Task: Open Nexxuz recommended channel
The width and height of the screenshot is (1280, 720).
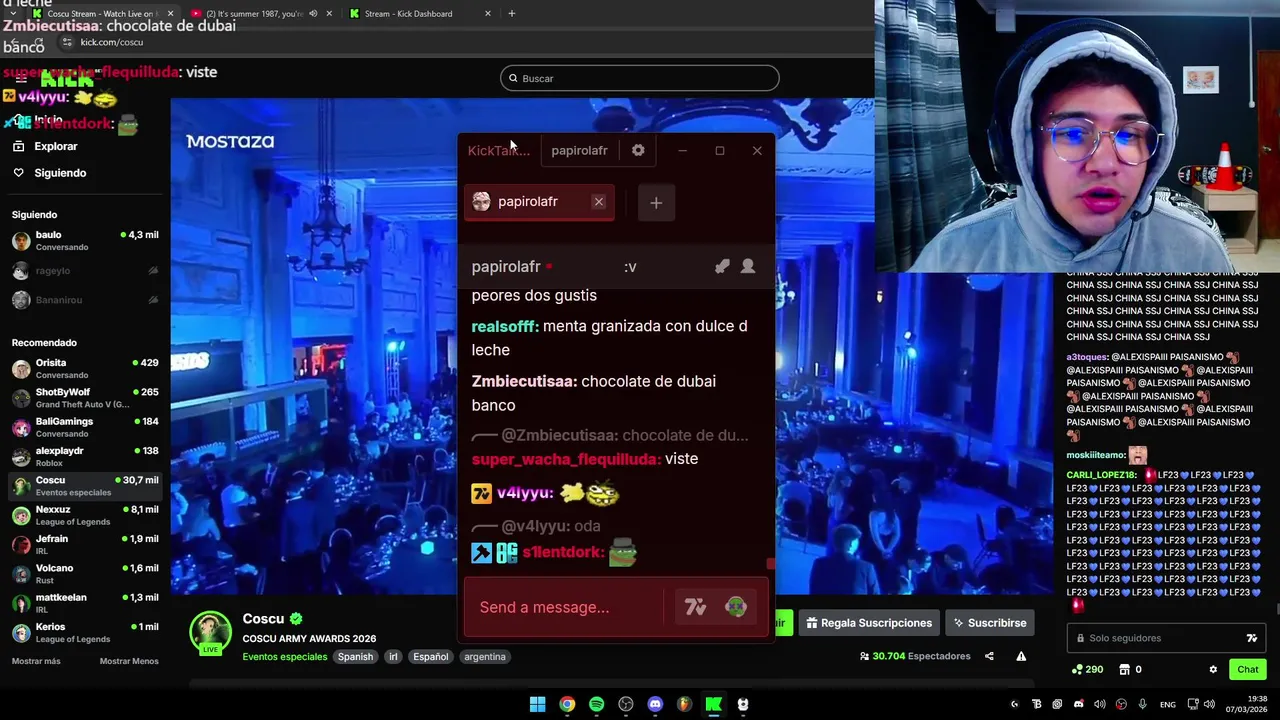Action: tap(85, 515)
